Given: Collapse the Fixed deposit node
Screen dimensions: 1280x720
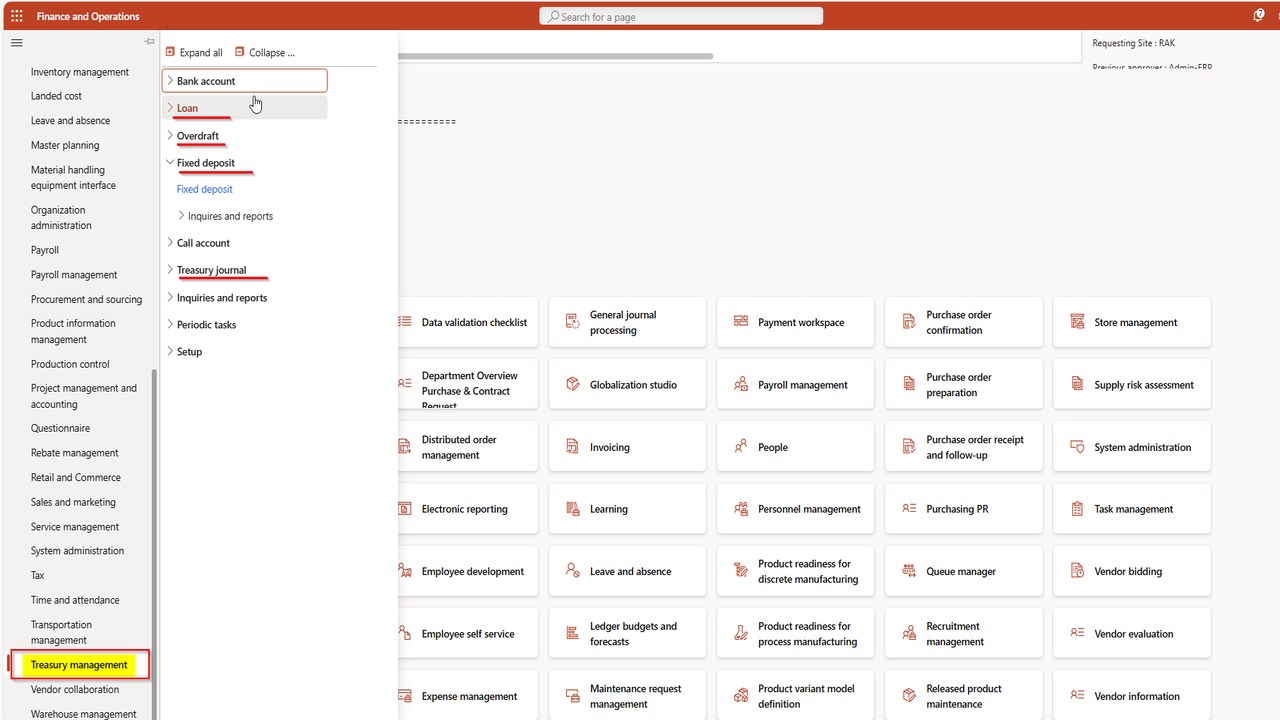Looking at the screenshot, I should pyautogui.click(x=170, y=162).
